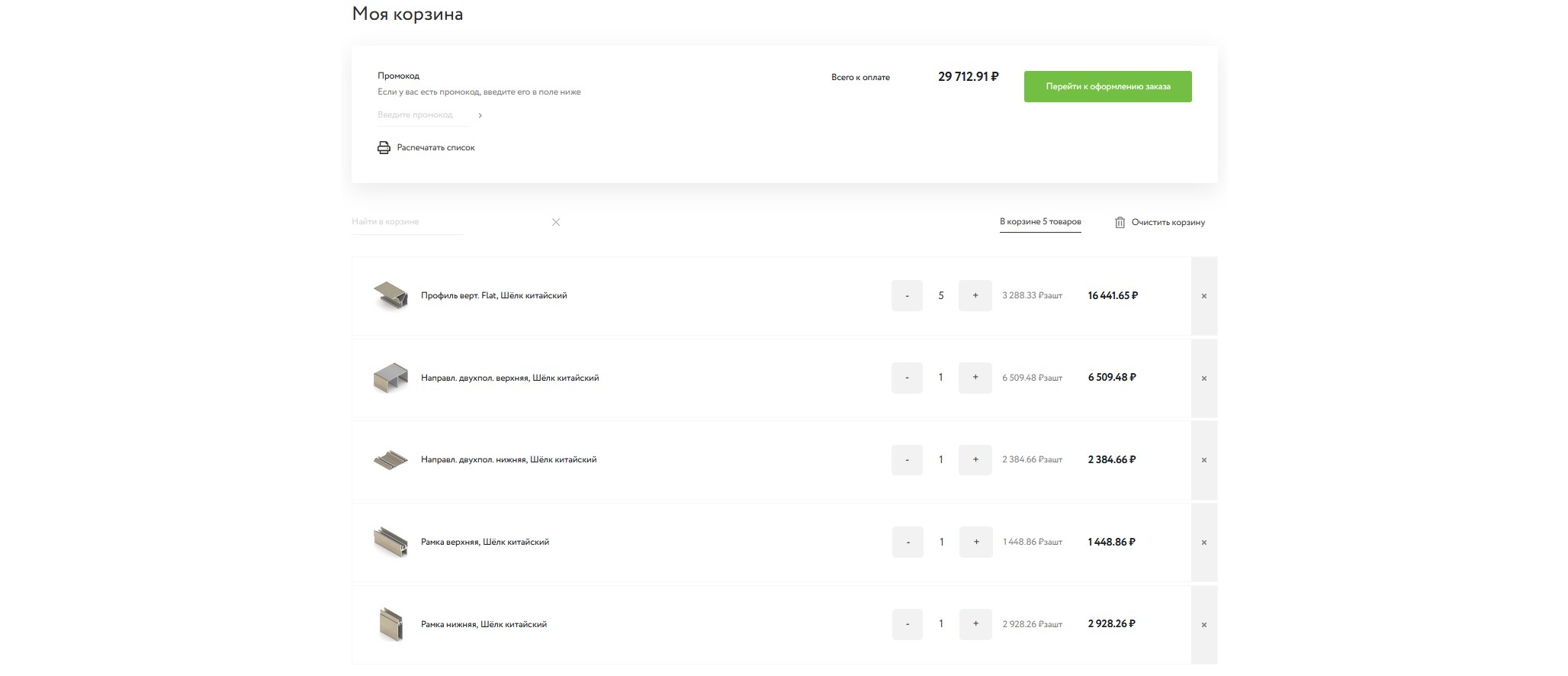Viewport: 1568px width, 676px height.
Task: Decrease quantity of Направл. двухпол. нижняя
Action: pos(907,460)
